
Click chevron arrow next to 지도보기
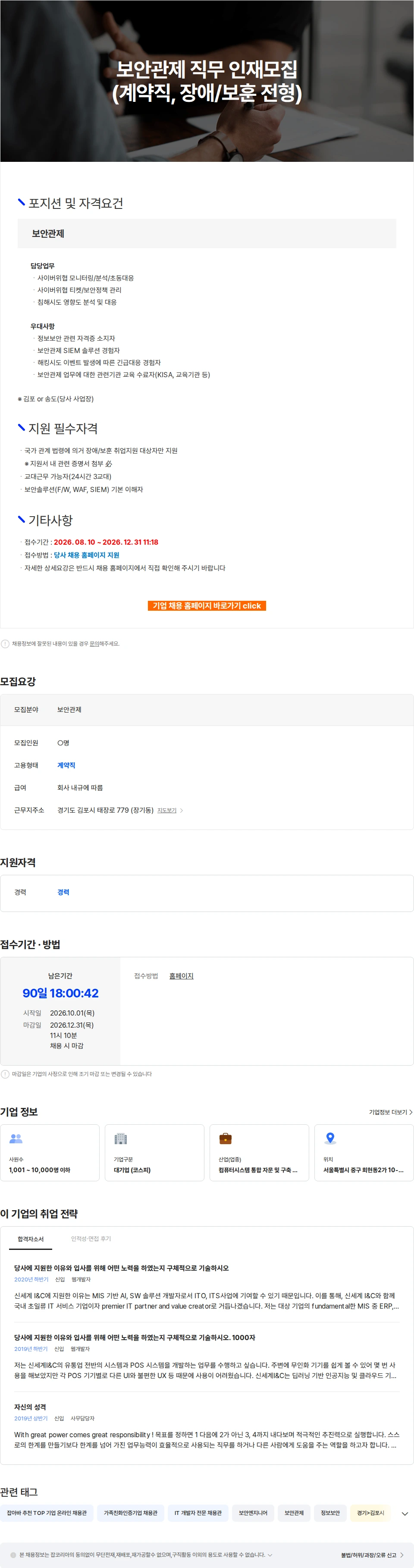pyautogui.click(x=181, y=810)
